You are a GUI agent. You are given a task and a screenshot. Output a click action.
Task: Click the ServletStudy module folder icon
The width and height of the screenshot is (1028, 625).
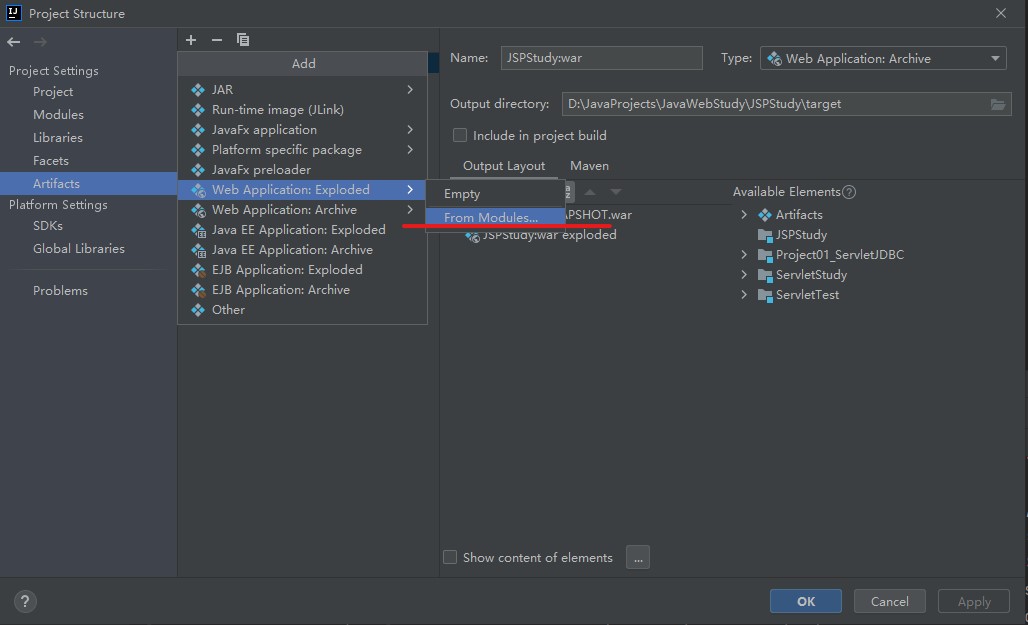pyautogui.click(x=765, y=275)
